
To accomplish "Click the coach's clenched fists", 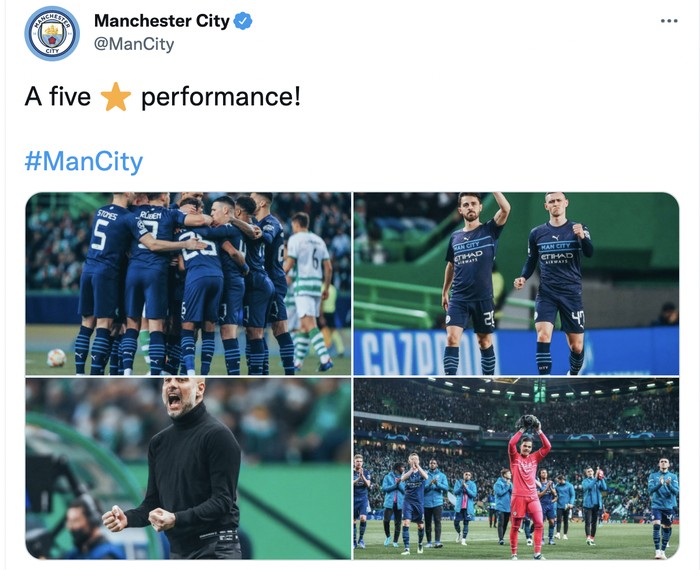I will point(139,518).
